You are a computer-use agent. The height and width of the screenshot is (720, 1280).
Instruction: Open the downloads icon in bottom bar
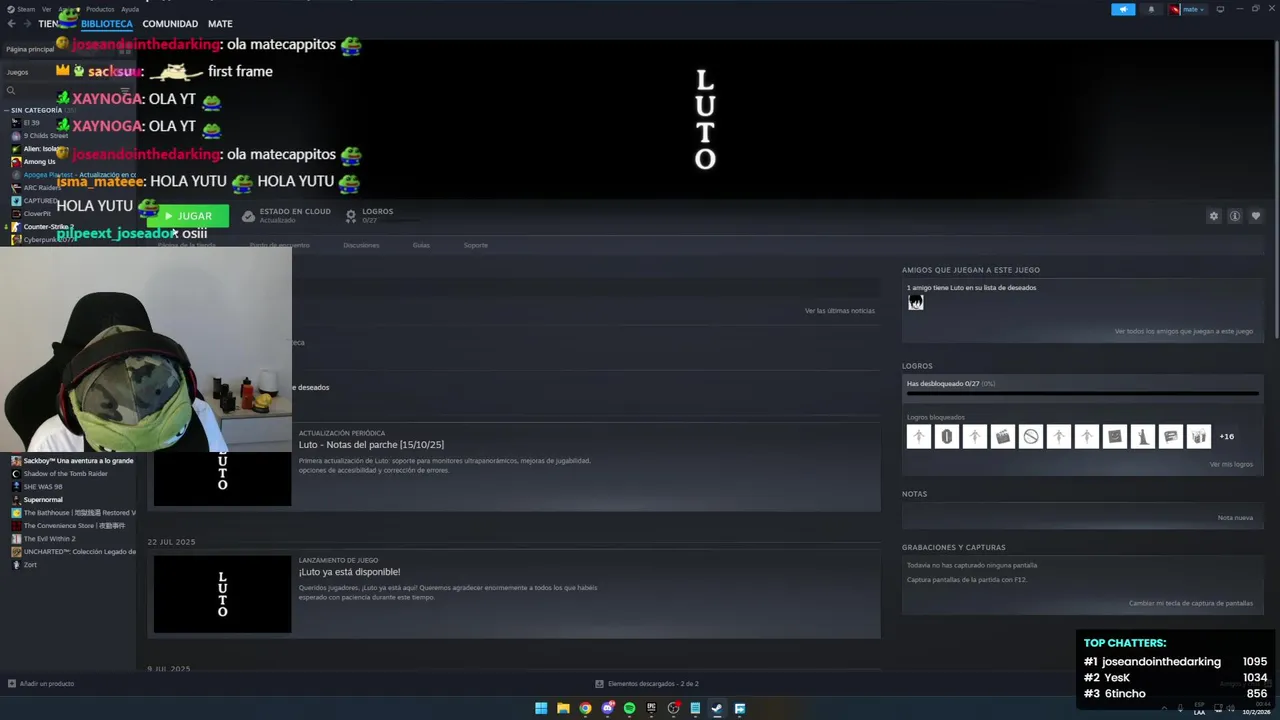point(599,684)
